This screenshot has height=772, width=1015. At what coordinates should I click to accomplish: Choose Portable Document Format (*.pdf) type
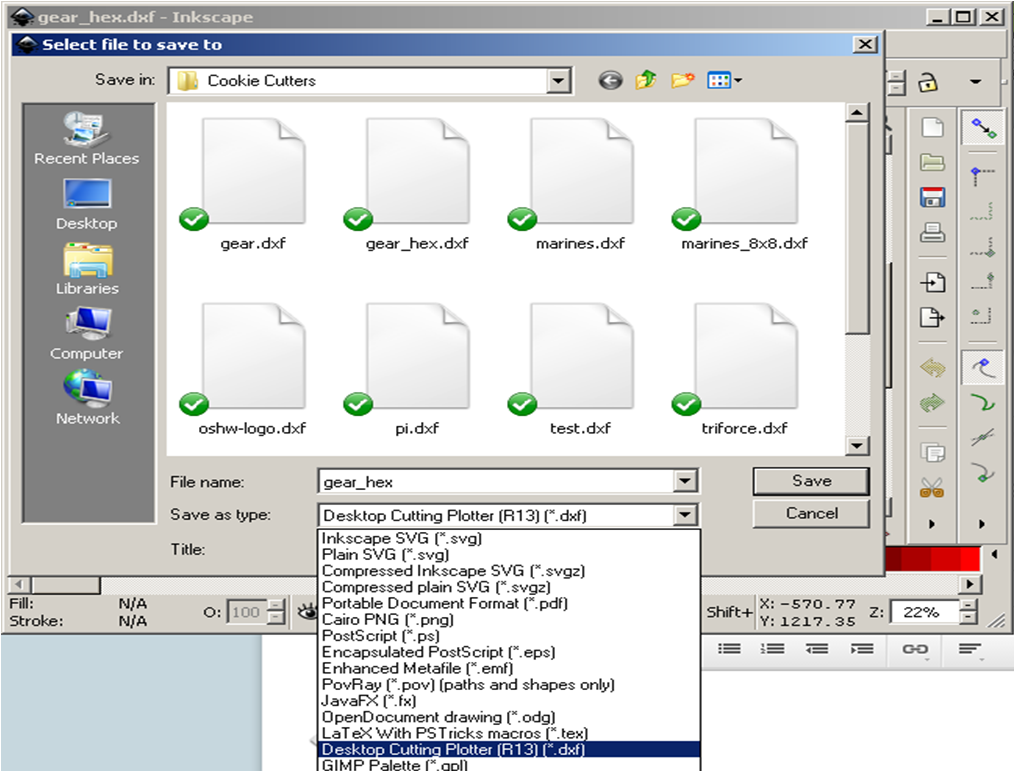pyautogui.click(x=509, y=603)
